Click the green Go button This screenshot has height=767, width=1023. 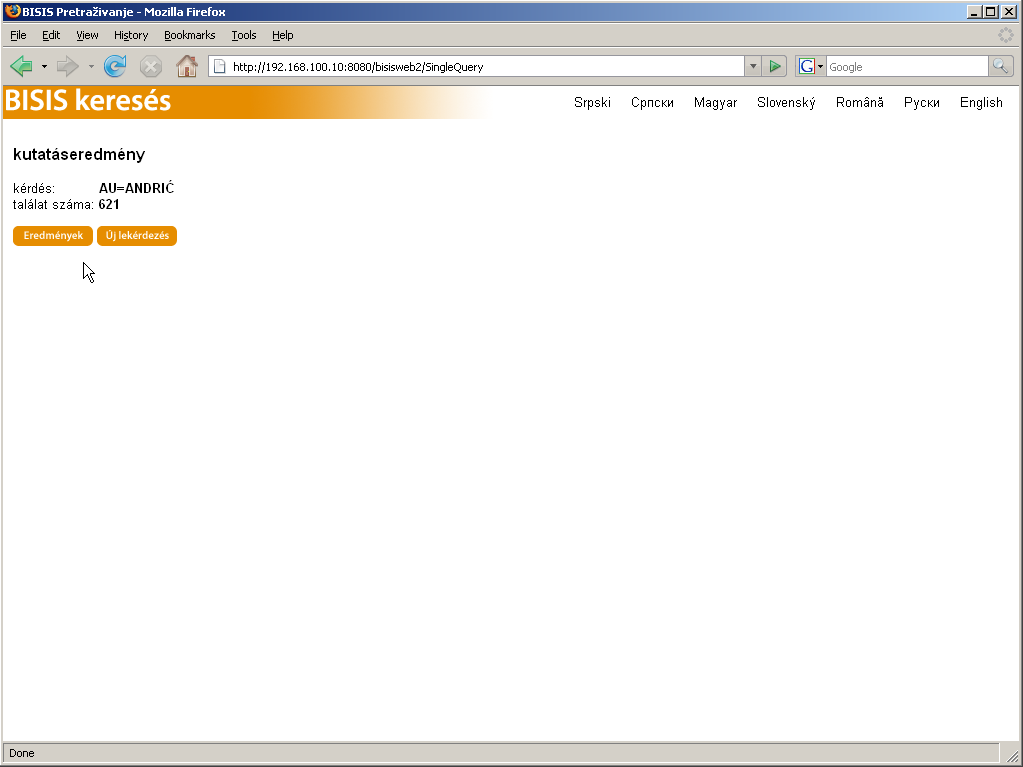click(x=775, y=67)
